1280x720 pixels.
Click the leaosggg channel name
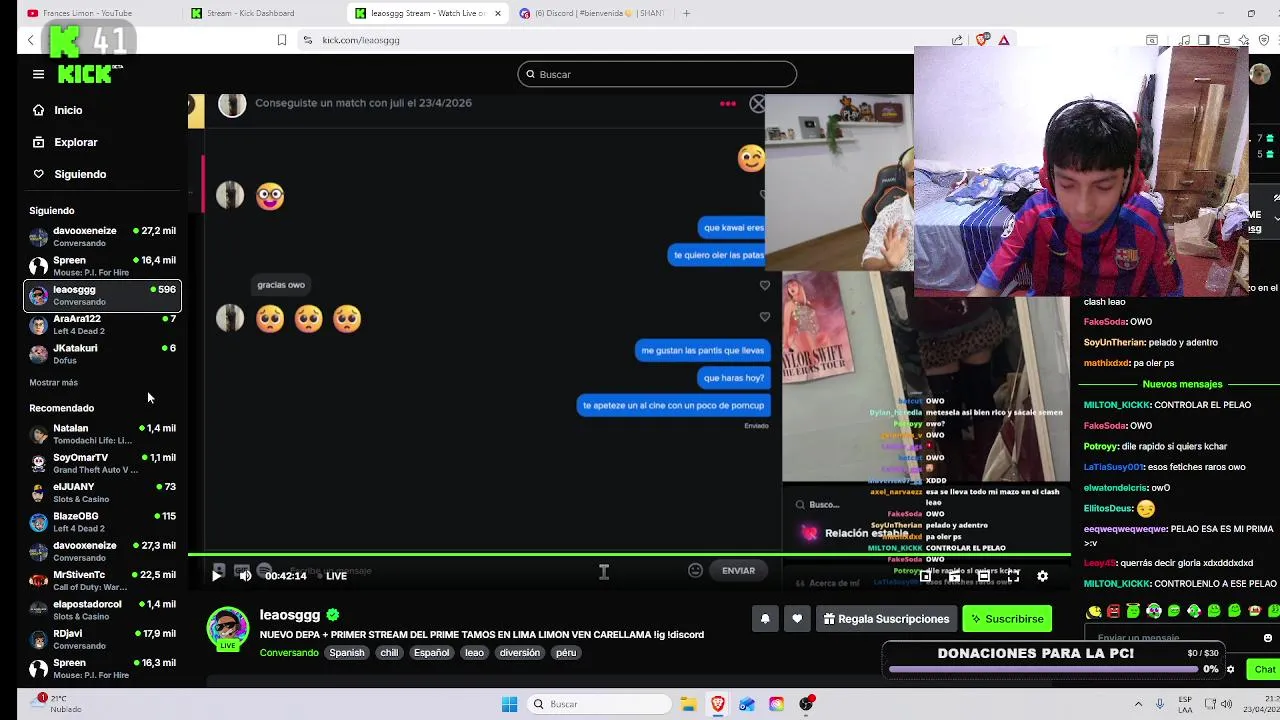tap(290, 615)
